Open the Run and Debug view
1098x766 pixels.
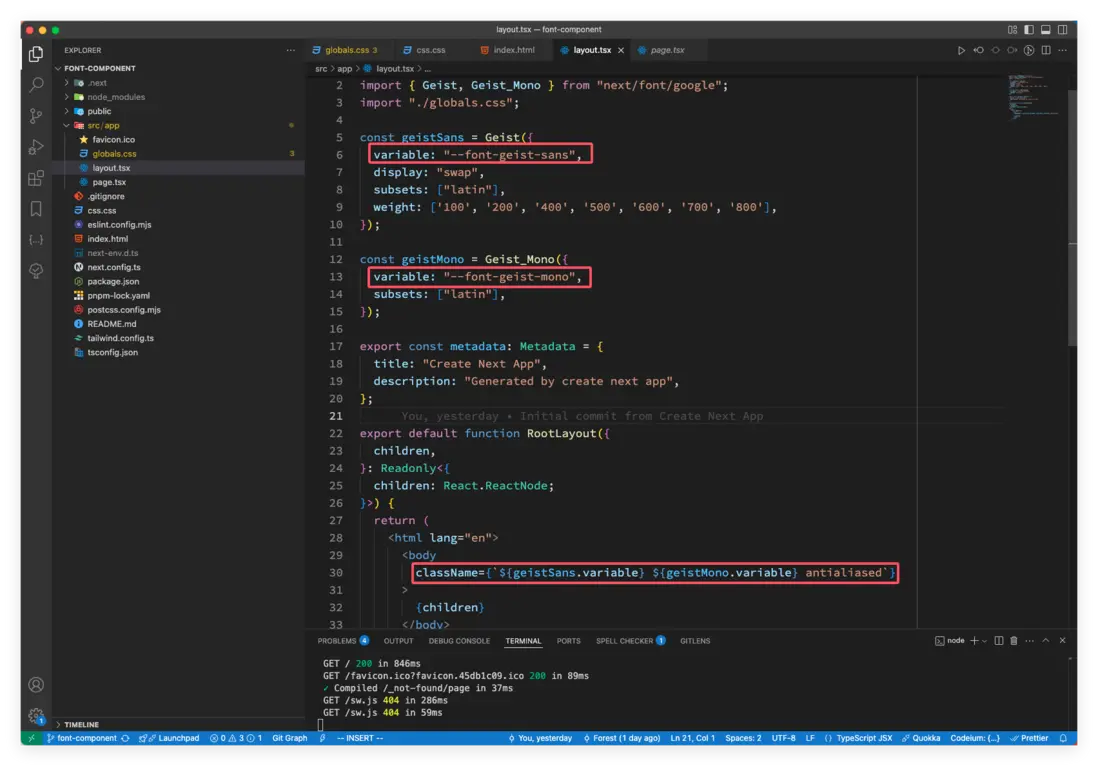[x=36, y=147]
